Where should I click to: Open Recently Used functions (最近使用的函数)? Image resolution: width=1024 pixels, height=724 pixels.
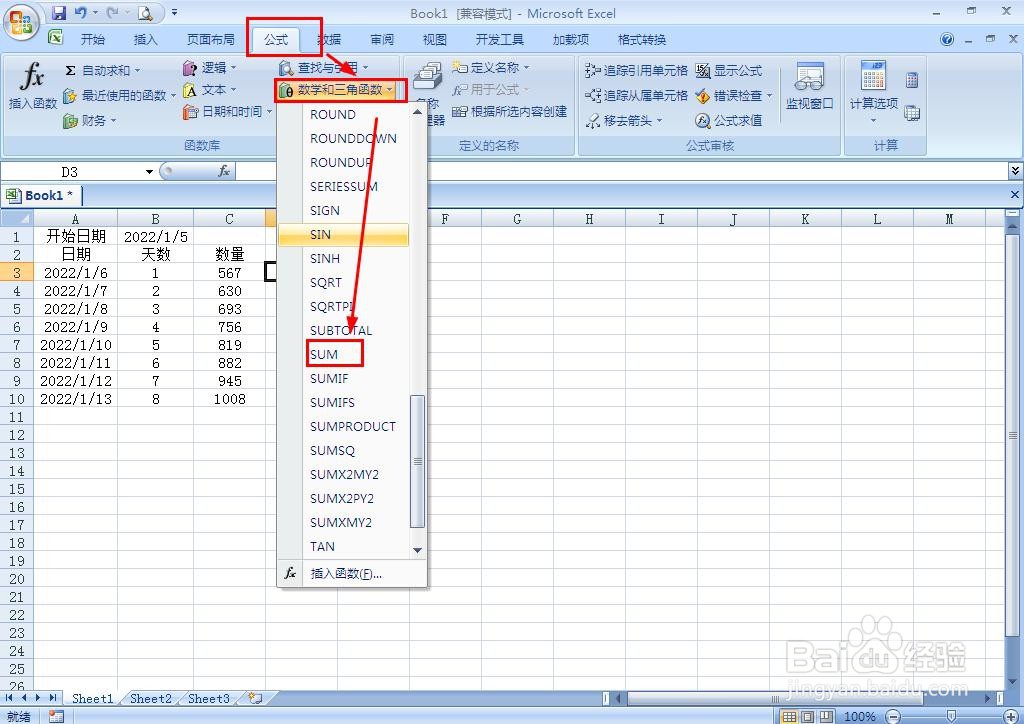point(119,95)
